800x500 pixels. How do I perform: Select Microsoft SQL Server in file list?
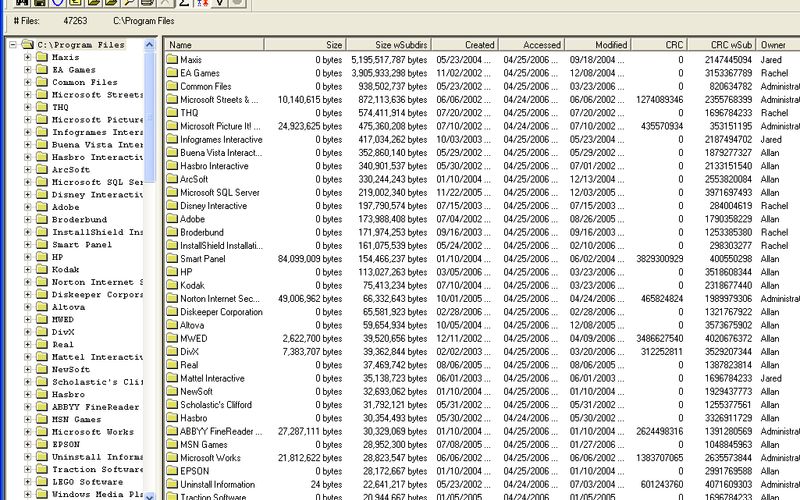[220, 192]
